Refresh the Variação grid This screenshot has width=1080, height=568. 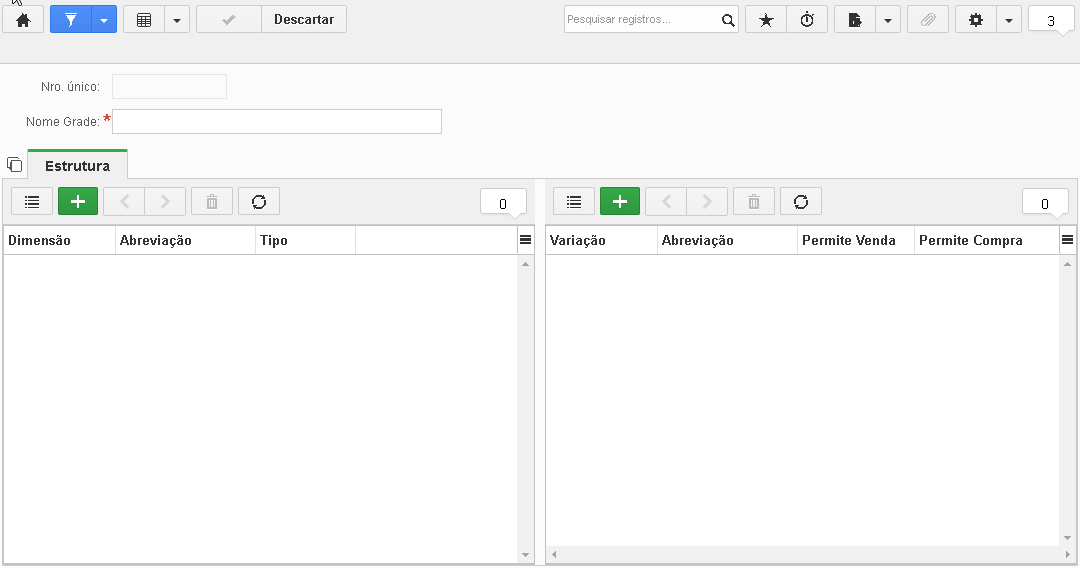(801, 202)
